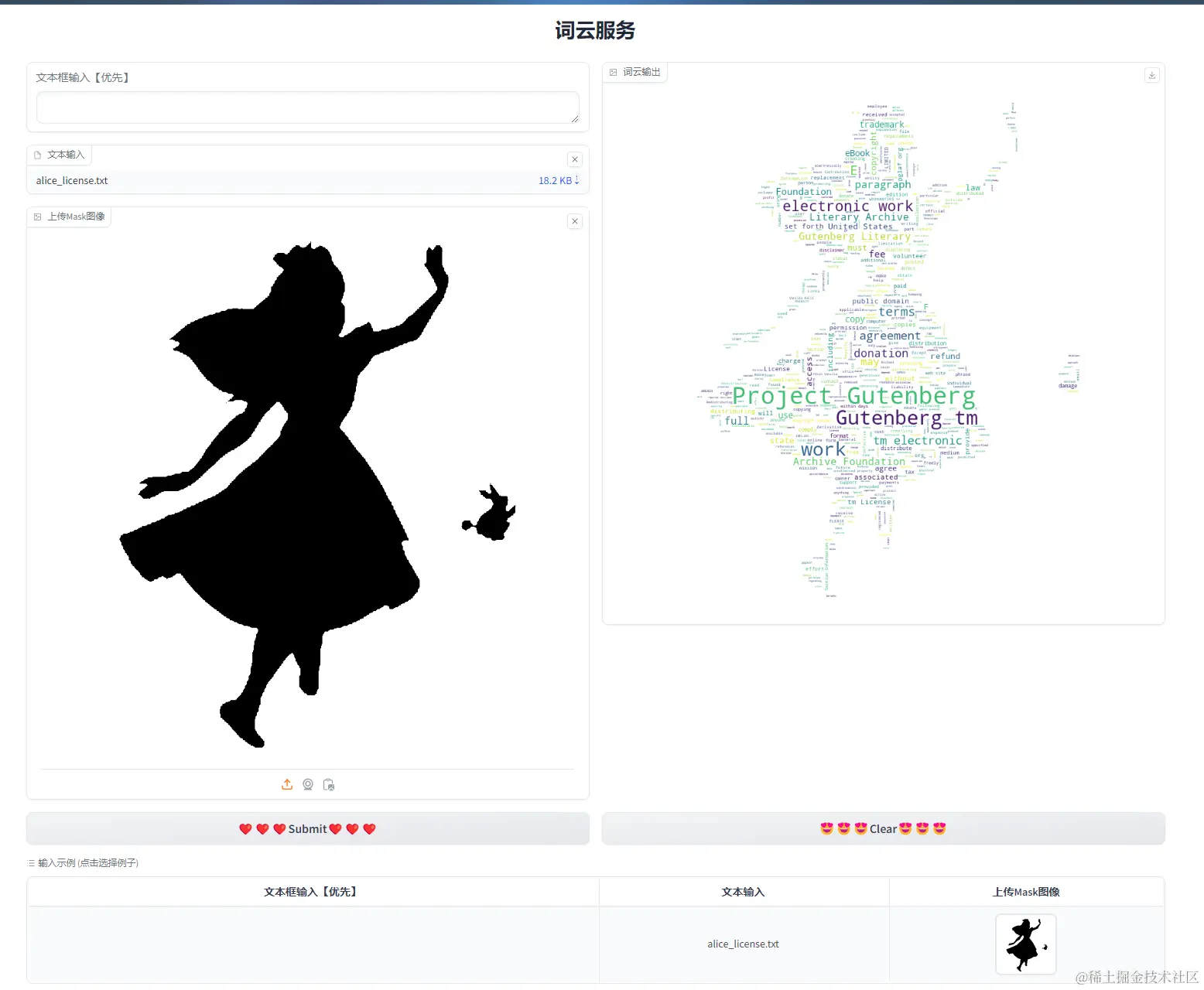Open the webcam capture icon in the mask panel
Screen dimensions: 1204x990
[x=308, y=784]
